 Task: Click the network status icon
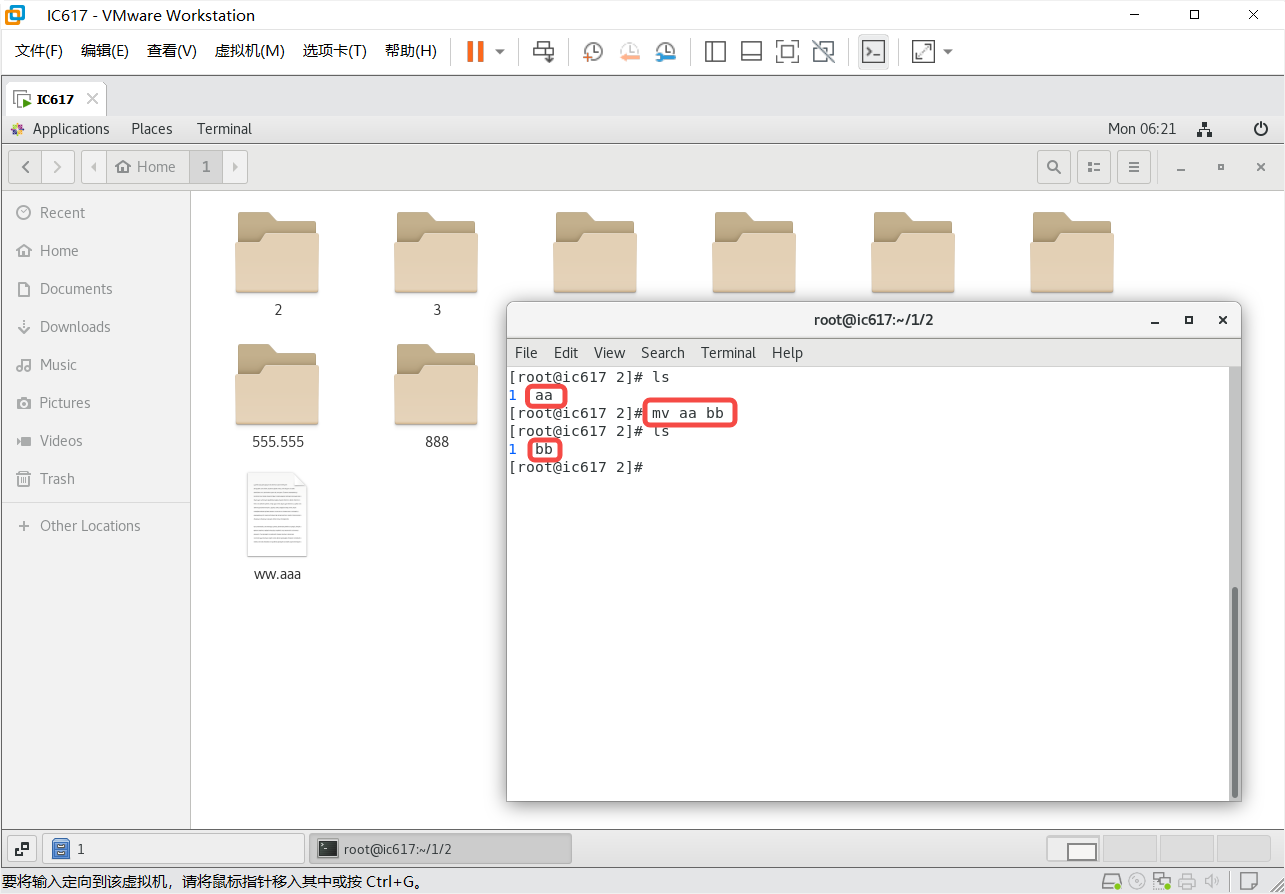tap(1205, 129)
